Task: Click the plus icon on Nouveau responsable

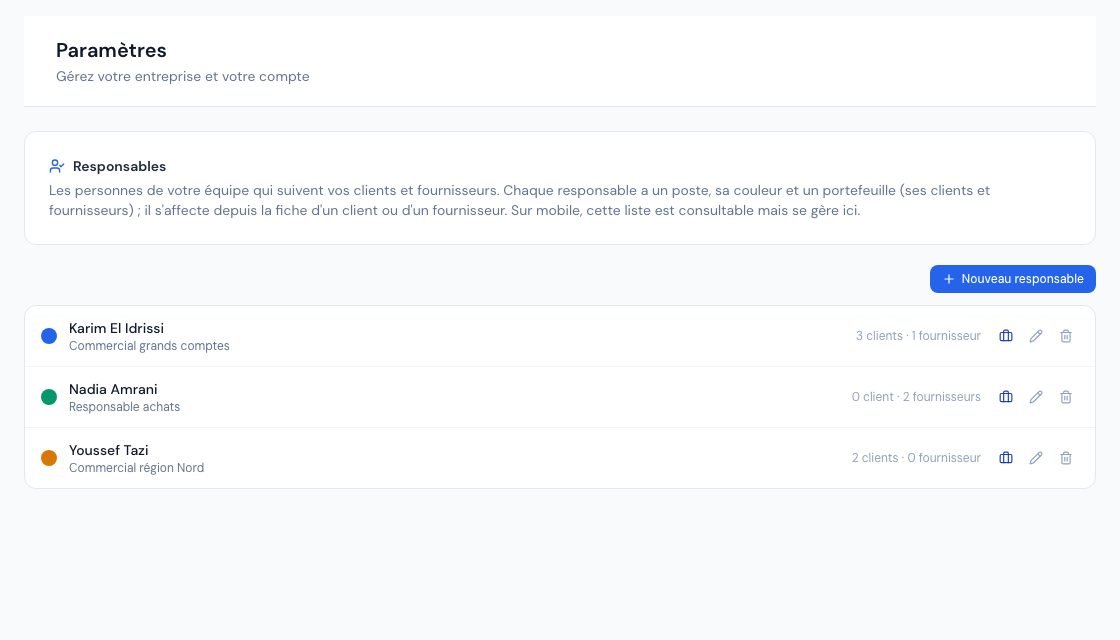Action: [949, 279]
